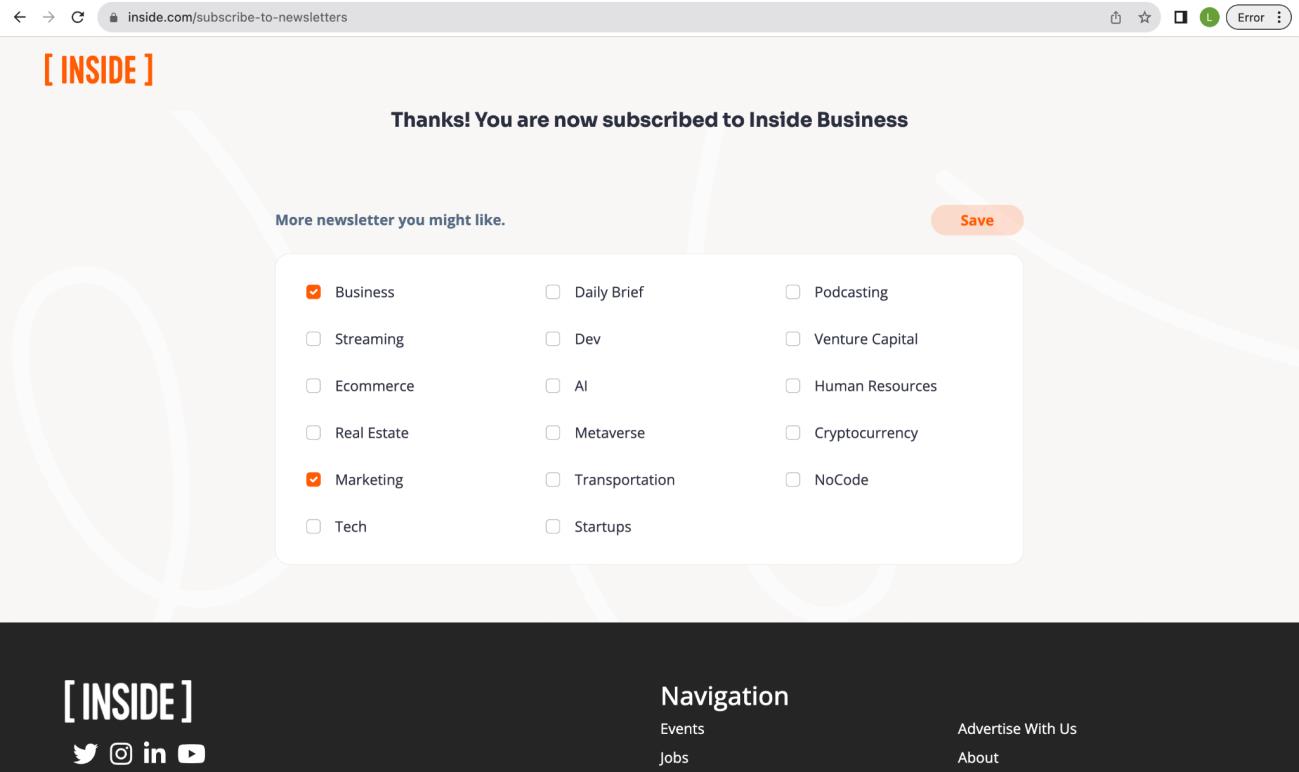Go to Advertise With Us link
The image size is (1299, 772).
tap(1016, 729)
